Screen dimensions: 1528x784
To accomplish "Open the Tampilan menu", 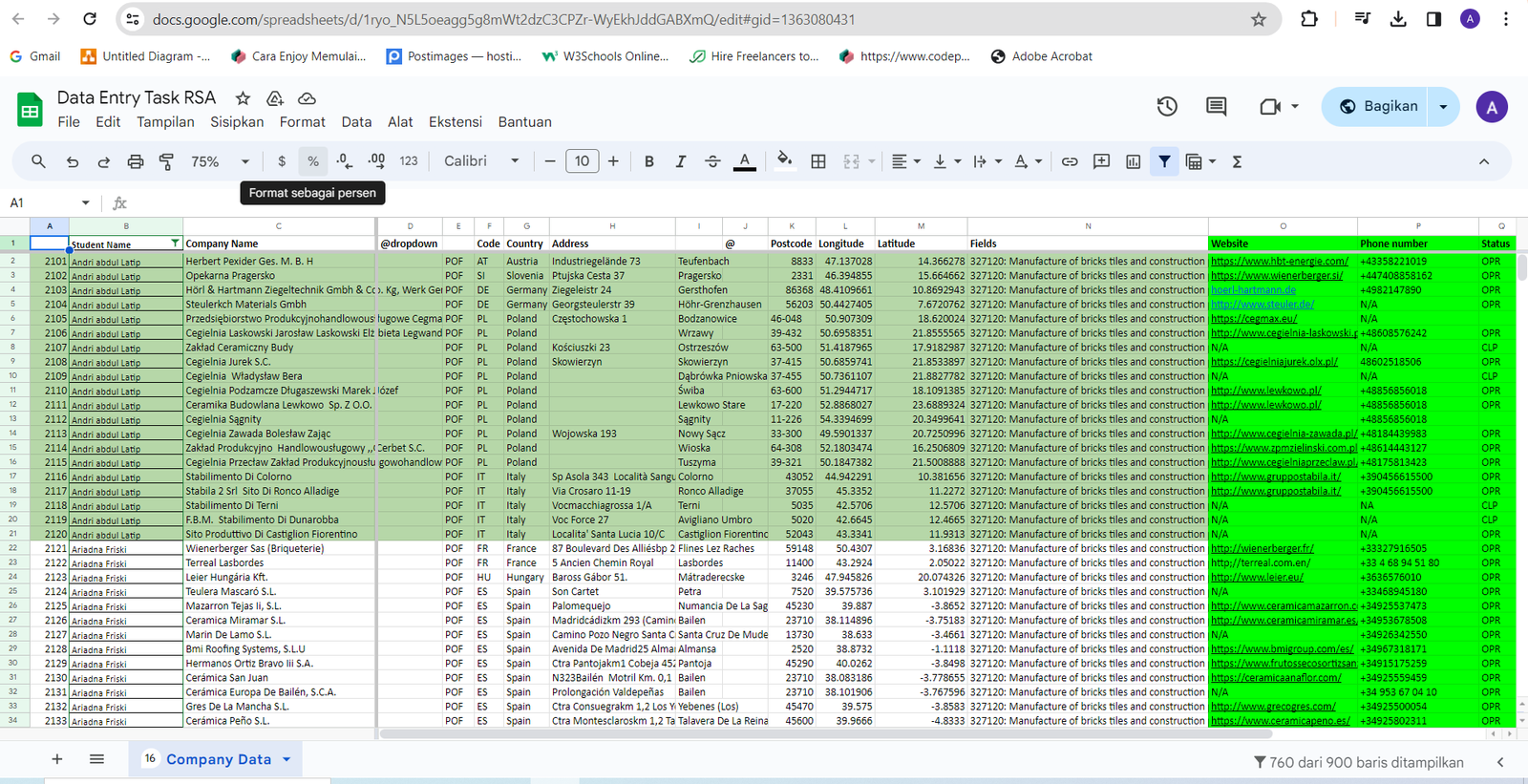I will click(165, 122).
